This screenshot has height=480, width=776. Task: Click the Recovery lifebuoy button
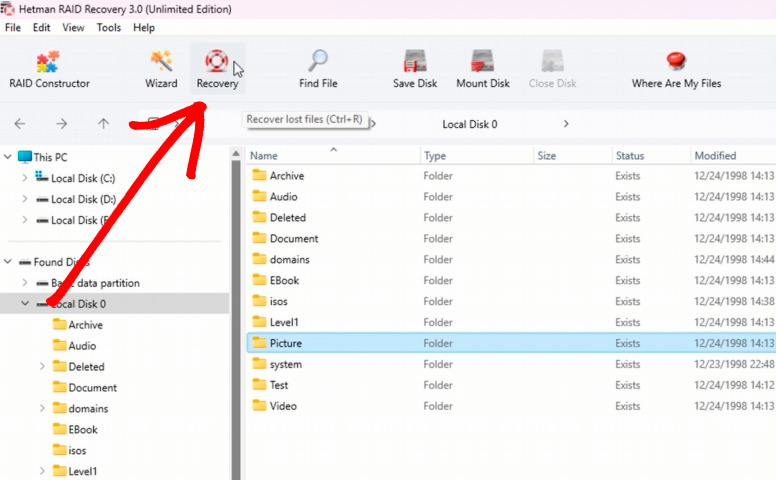(x=217, y=70)
